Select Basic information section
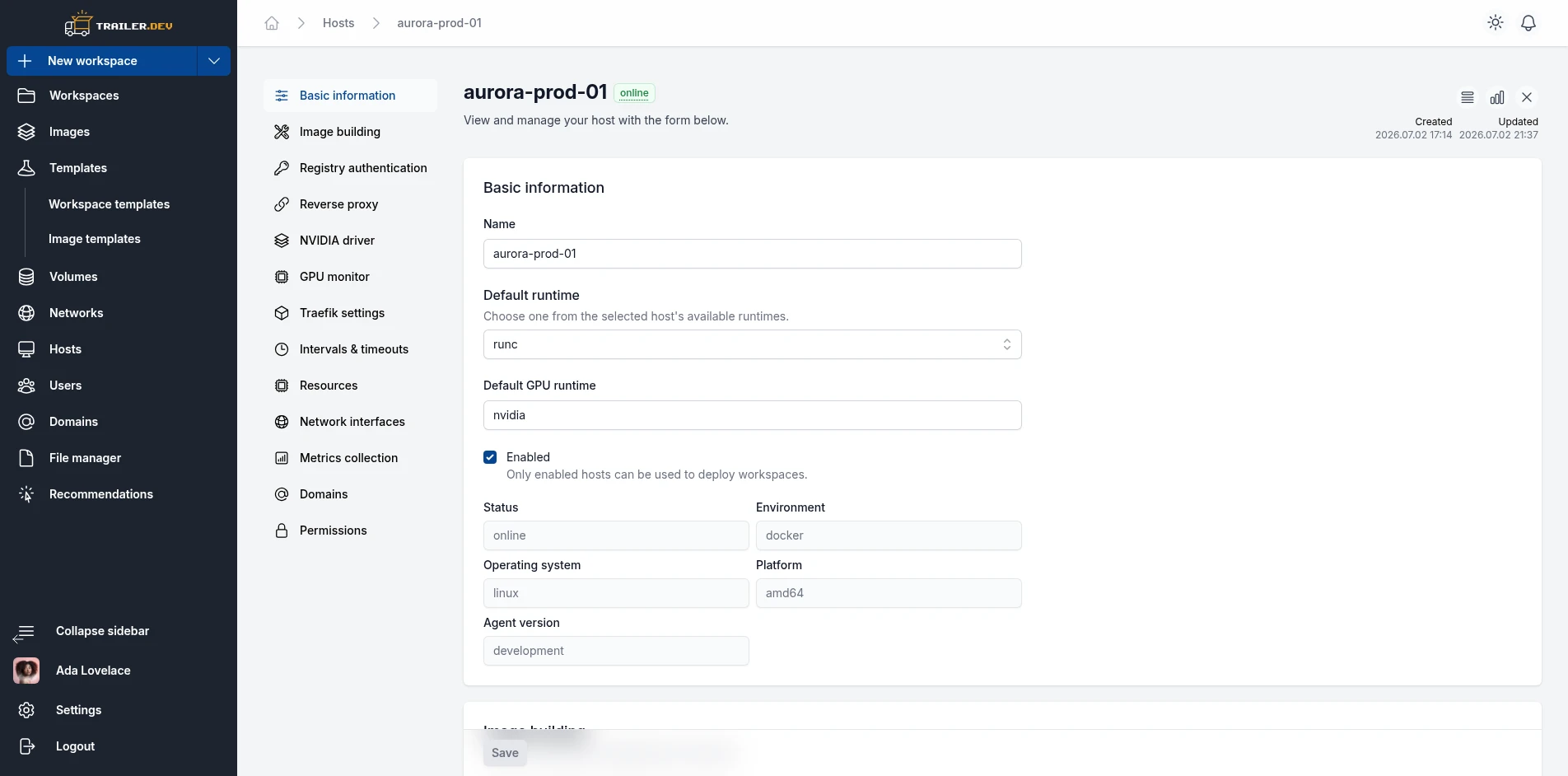Viewport: 1568px width, 776px height. 350,96
